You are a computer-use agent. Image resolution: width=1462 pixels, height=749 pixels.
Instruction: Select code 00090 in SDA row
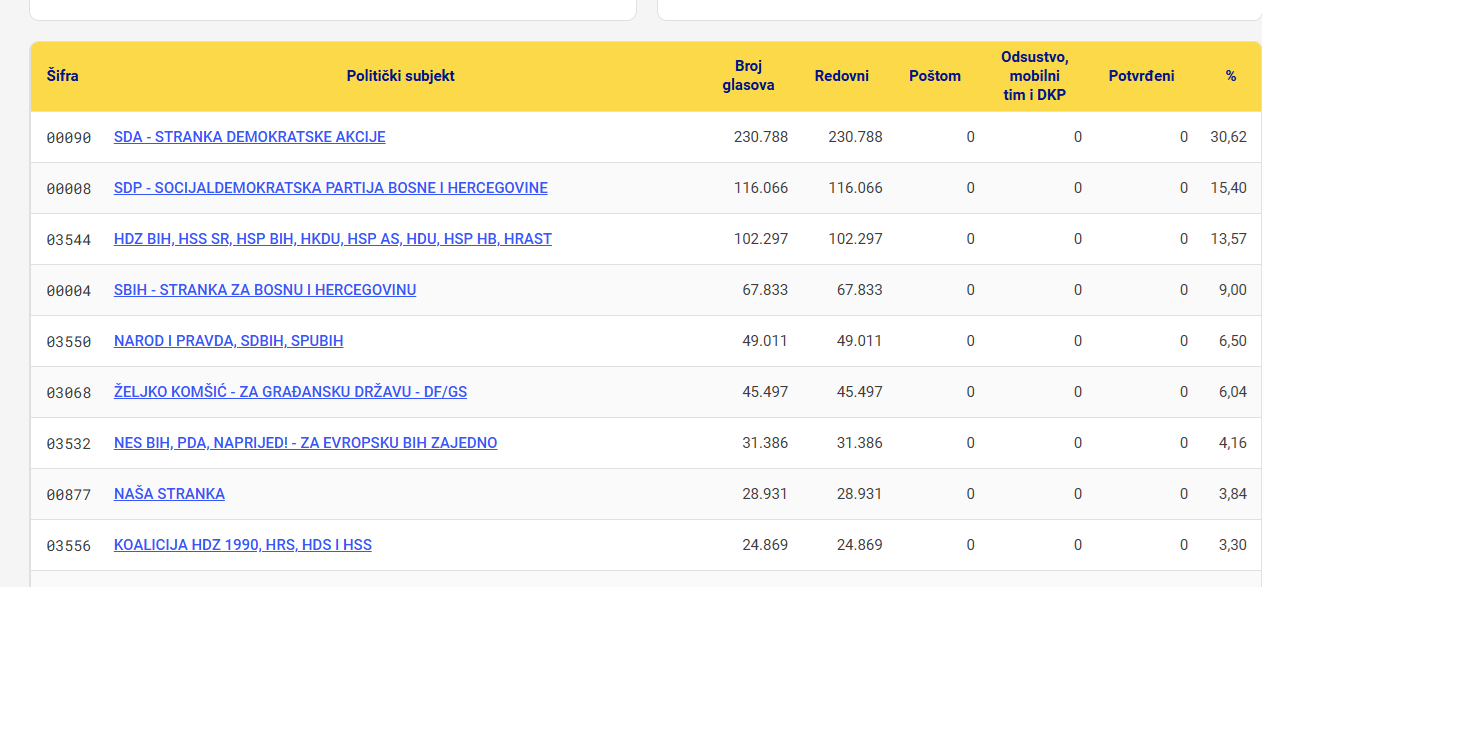click(x=68, y=137)
